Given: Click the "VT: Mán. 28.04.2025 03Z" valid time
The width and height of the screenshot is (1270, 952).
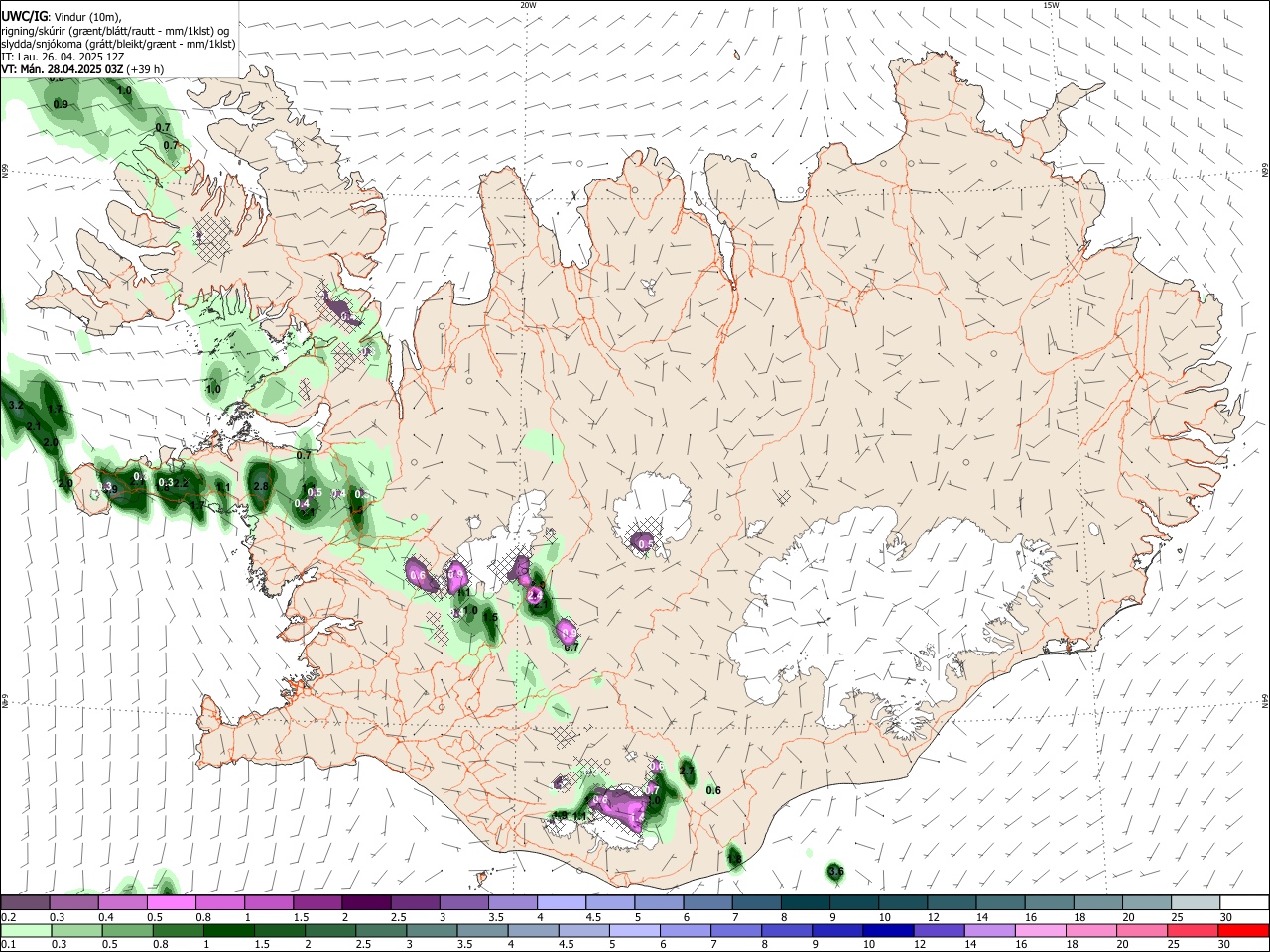Looking at the screenshot, I should click(63, 69).
